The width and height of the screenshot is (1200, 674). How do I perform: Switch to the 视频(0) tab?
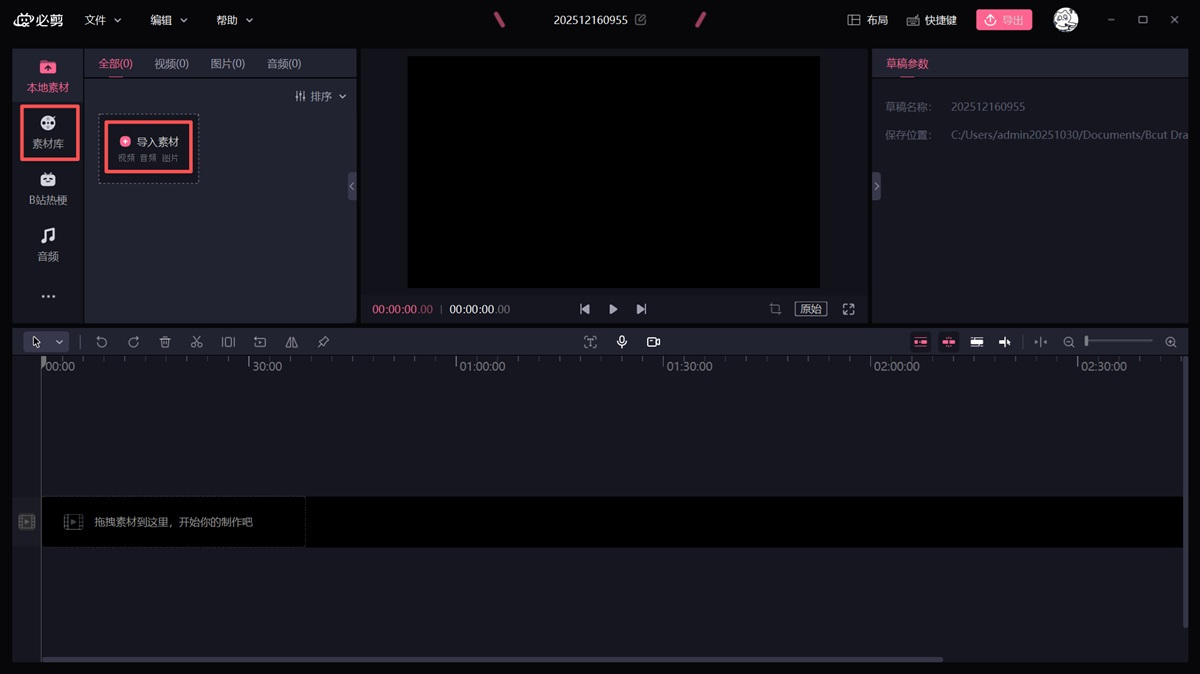[171, 64]
